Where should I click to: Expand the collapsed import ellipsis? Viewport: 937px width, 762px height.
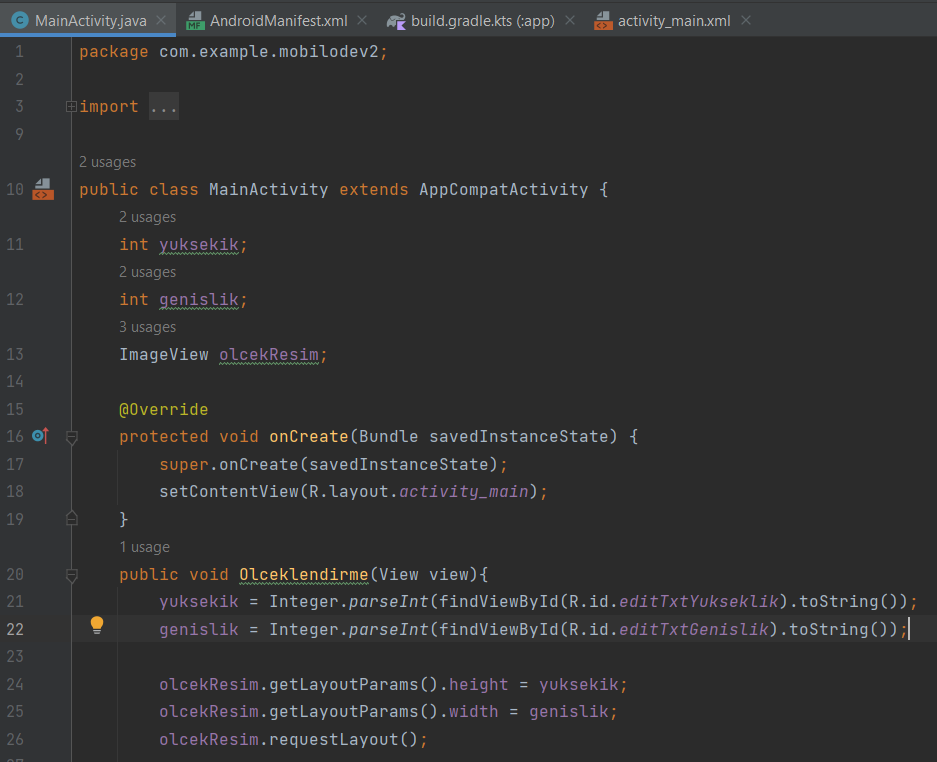(163, 107)
